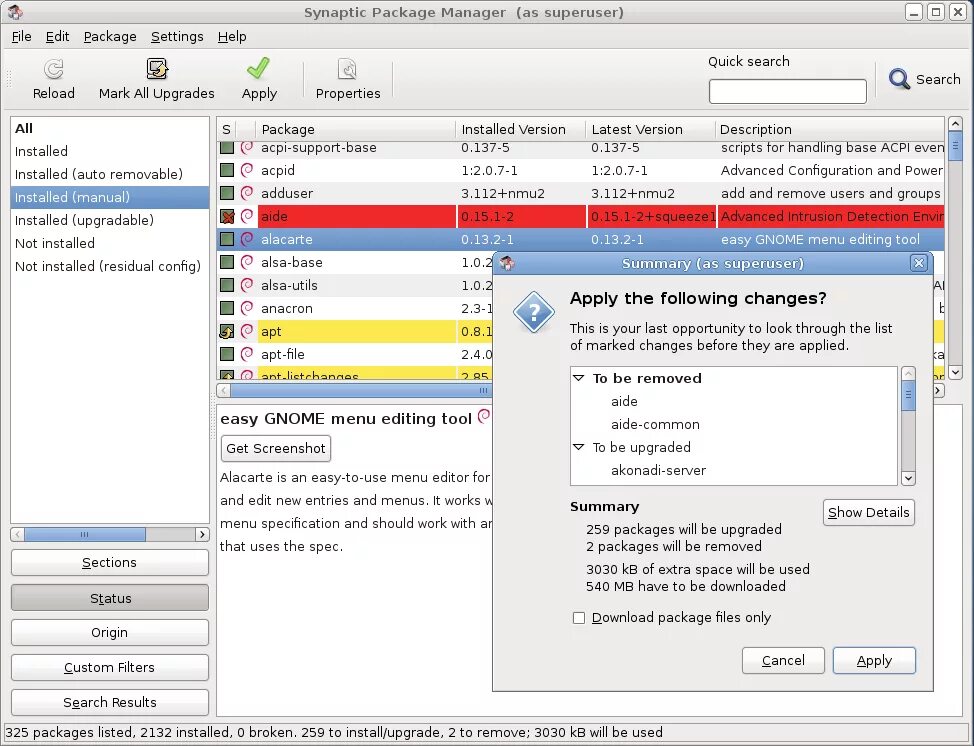
Task: Show Search Results view
Action: 109,703
